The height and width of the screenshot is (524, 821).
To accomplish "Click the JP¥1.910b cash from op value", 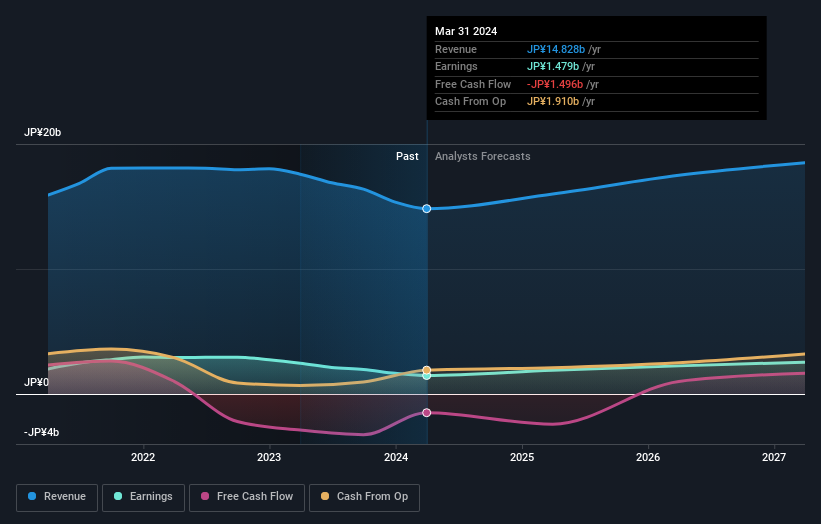I will click(553, 102).
